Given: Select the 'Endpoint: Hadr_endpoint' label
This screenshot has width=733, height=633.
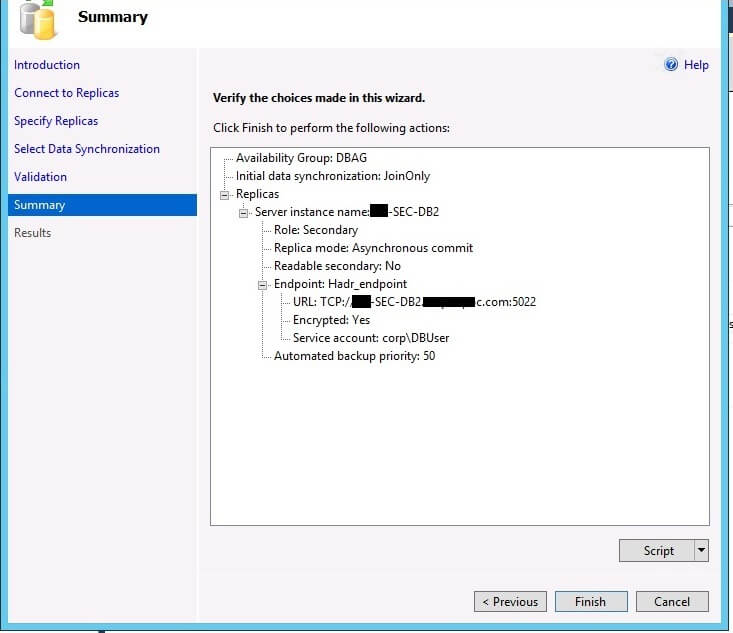Looking at the screenshot, I should 340,284.
